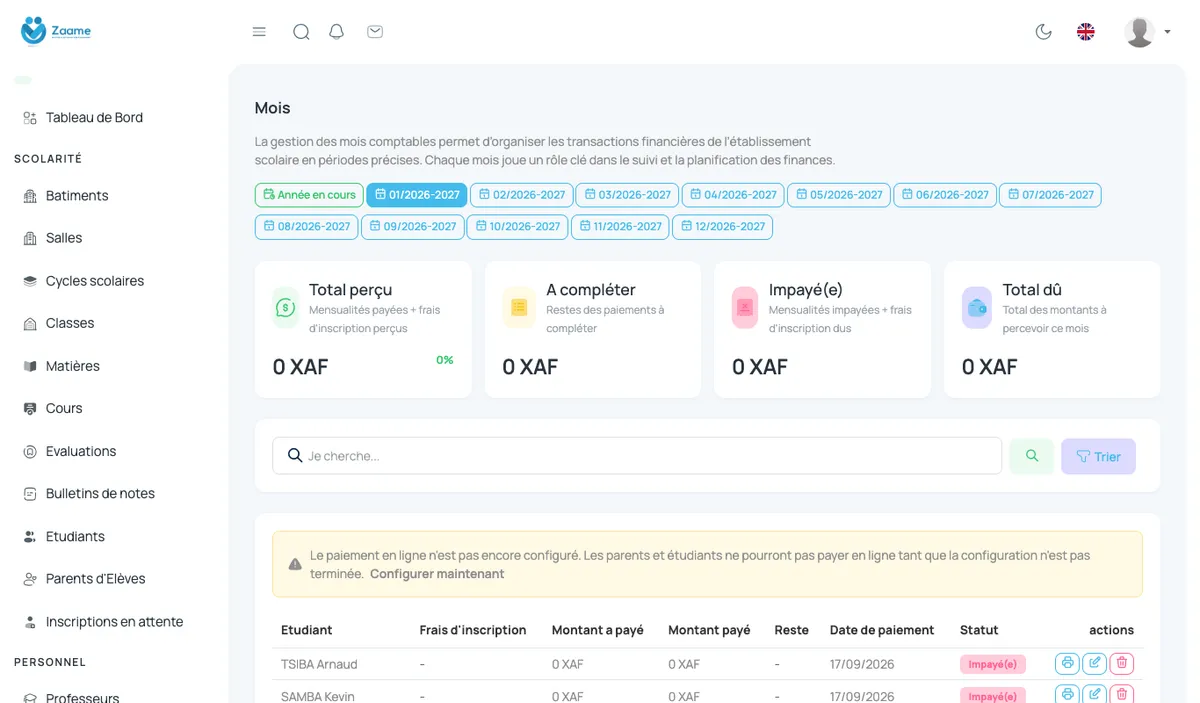
Task: Click the green search button
Action: click(x=1032, y=456)
